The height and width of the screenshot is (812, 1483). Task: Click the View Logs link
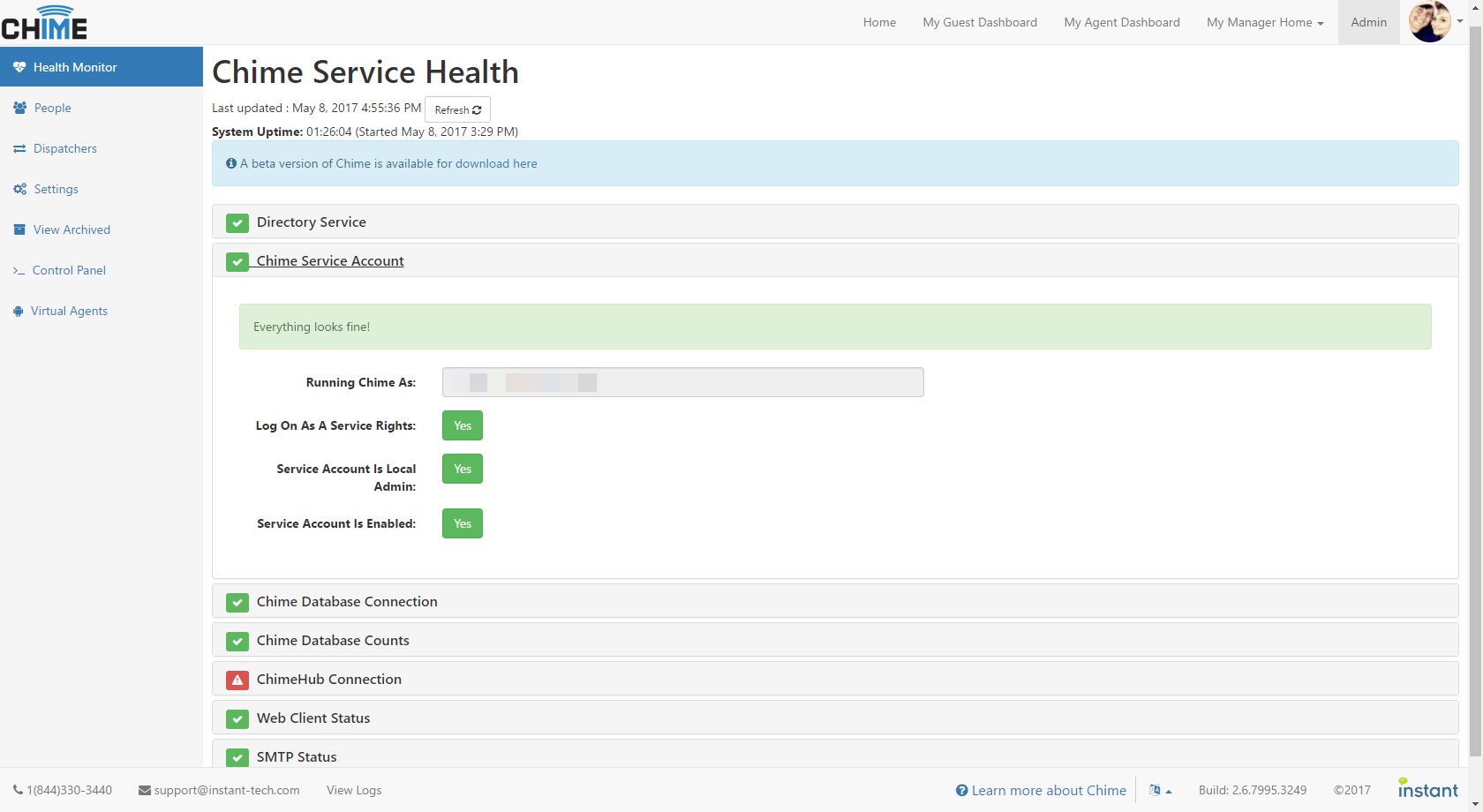354,790
